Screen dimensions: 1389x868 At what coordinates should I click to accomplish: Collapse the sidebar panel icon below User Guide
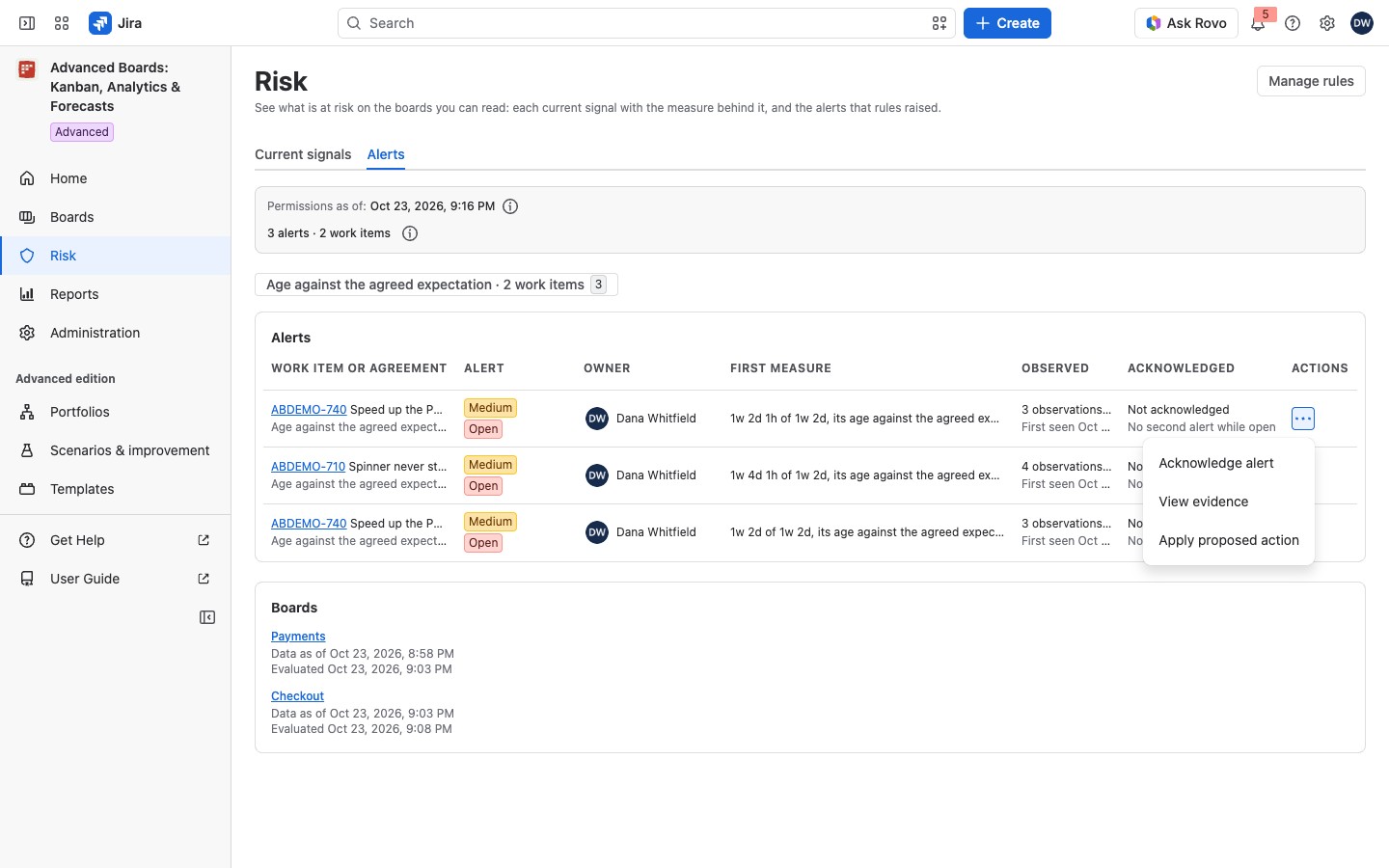pos(207,617)
